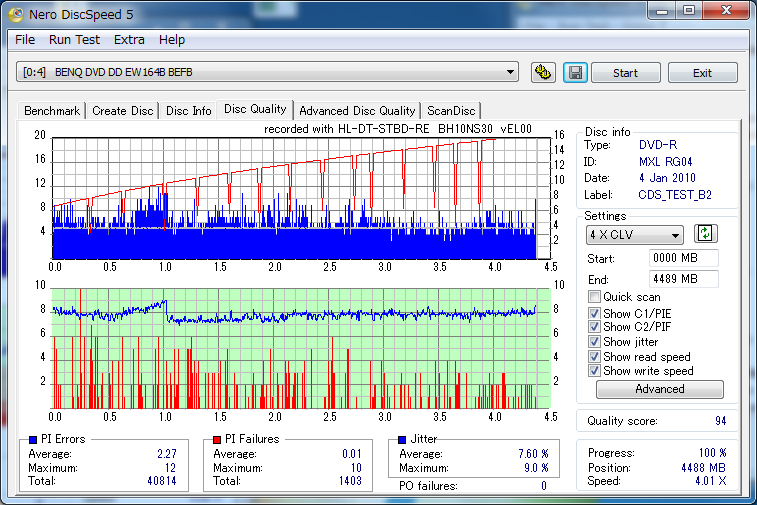Image resolution: width=757 pixels, height=505 pixels.
Task: Click the End MB input field
Action: [x=683, y=279]
